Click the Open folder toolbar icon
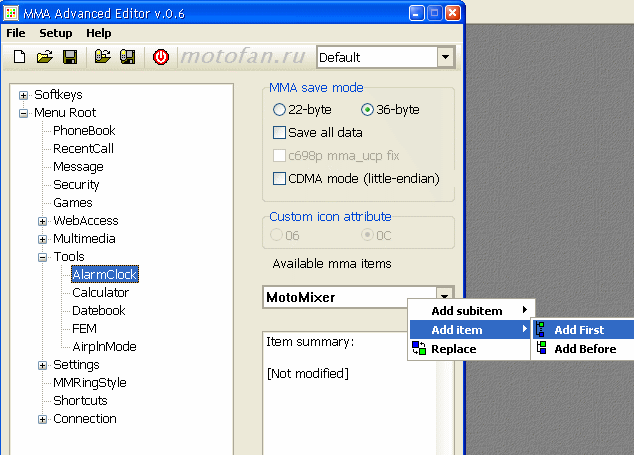 point(44,57)
